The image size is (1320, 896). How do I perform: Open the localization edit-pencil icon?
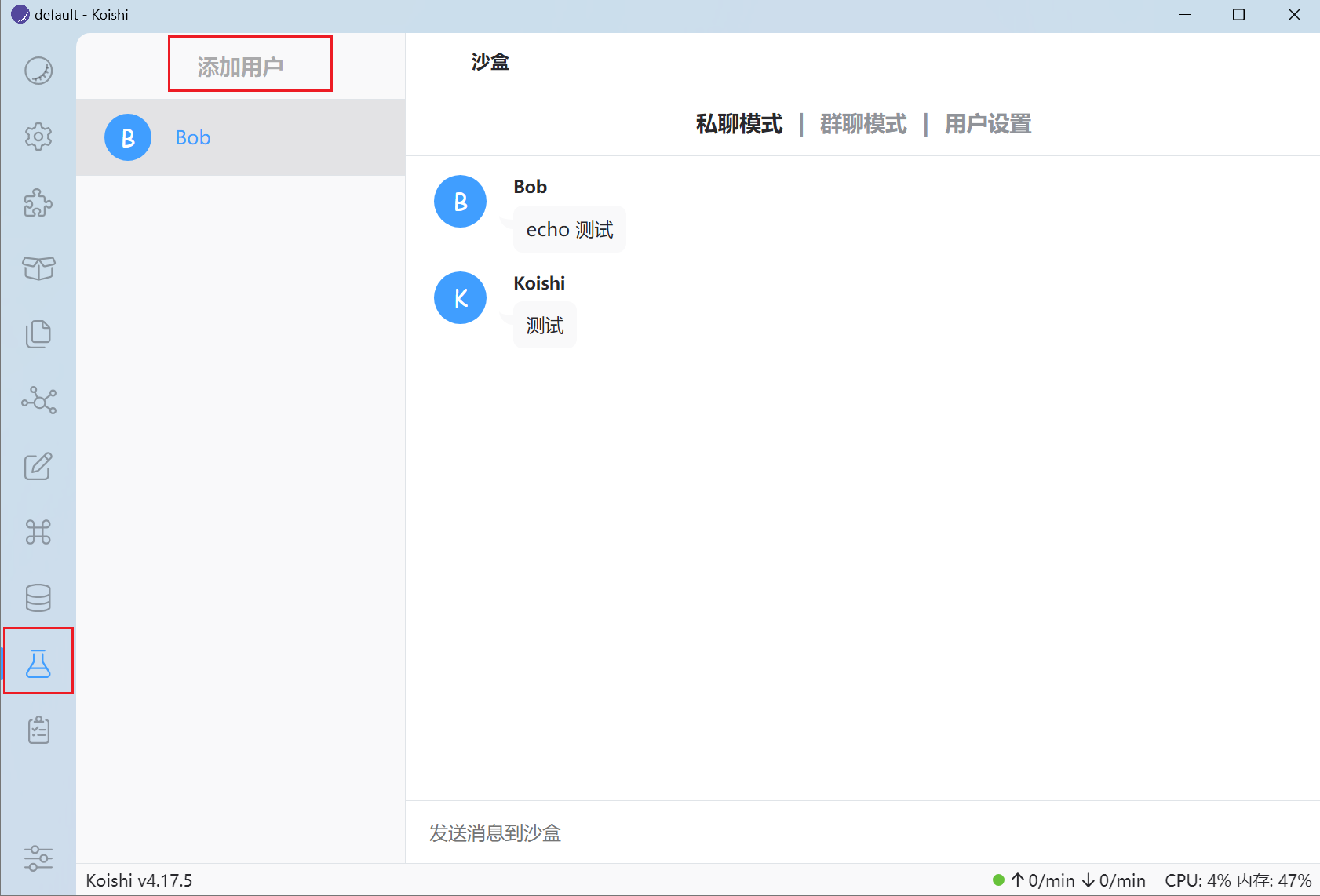pos(38,466)
